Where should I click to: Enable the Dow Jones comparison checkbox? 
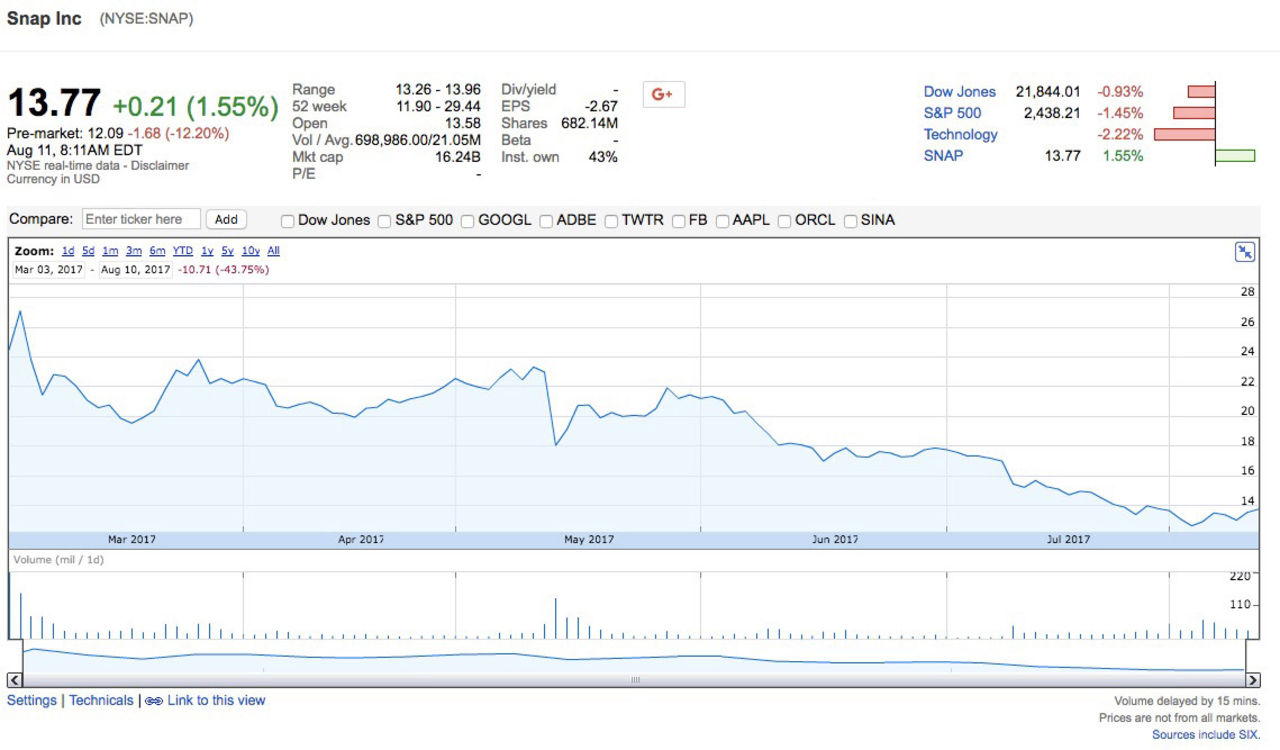288,221
